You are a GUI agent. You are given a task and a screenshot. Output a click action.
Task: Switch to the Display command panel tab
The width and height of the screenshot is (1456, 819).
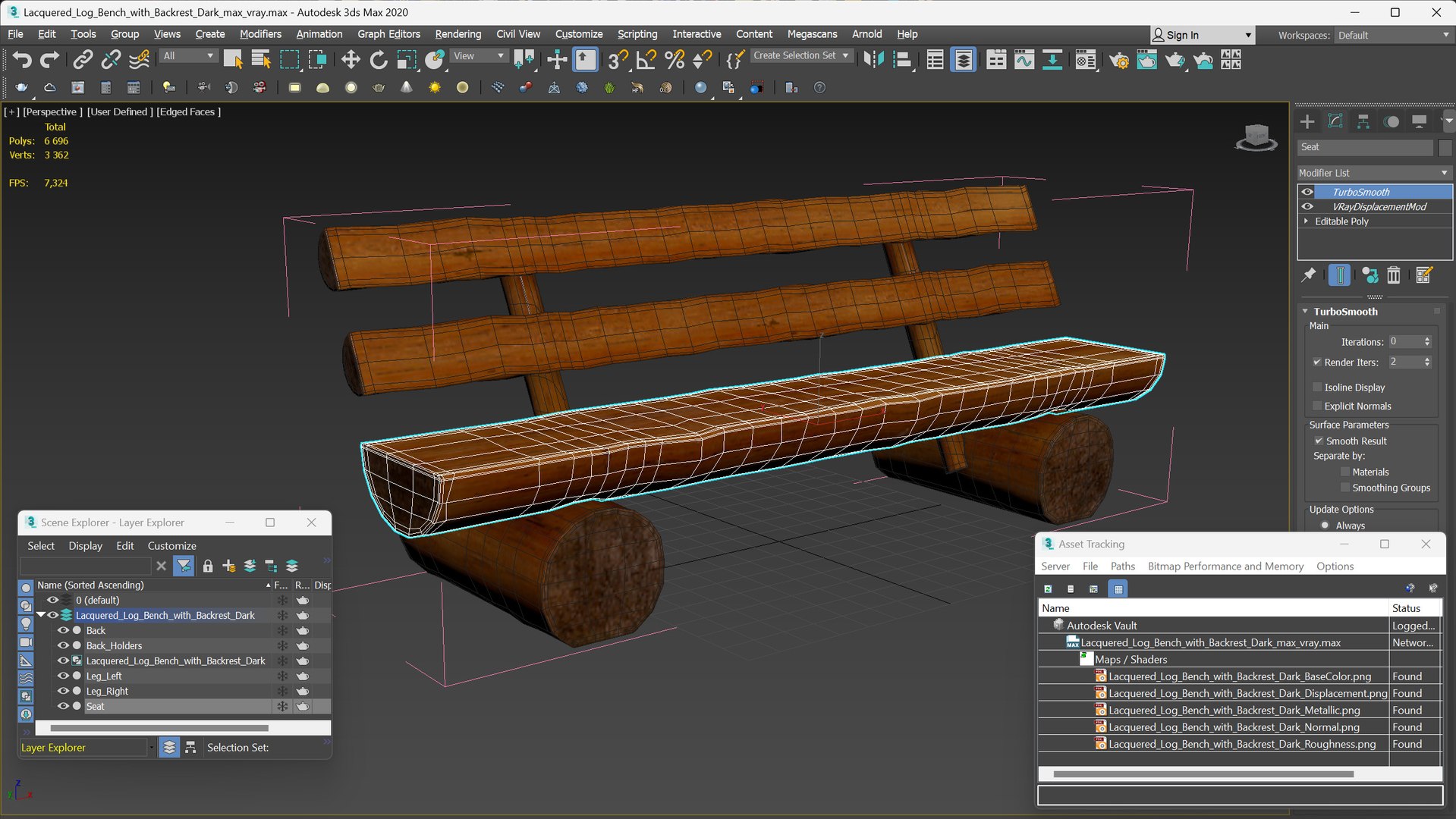pyautogui.click(x=1420, y=121)
